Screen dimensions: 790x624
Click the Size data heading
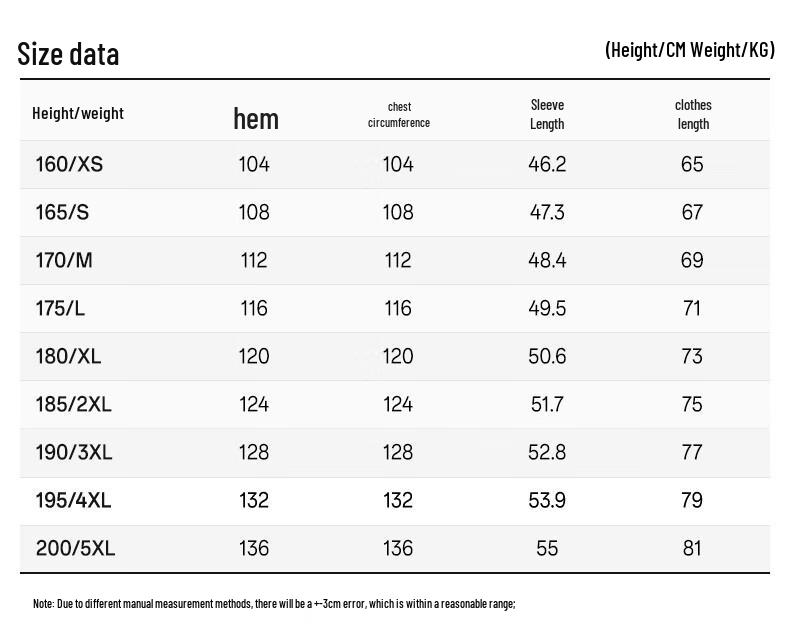pos(68,54)
